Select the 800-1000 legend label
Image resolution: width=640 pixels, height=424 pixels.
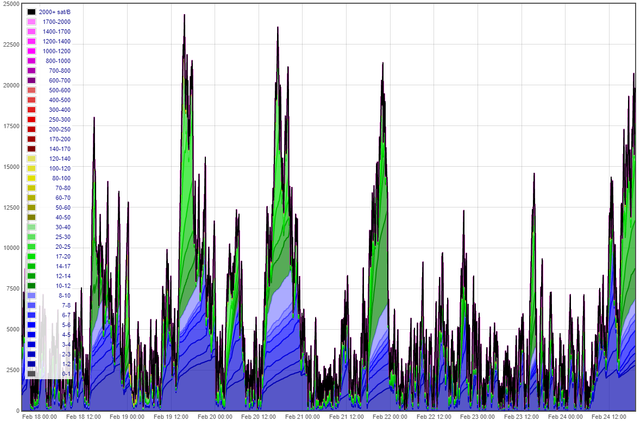58,61
